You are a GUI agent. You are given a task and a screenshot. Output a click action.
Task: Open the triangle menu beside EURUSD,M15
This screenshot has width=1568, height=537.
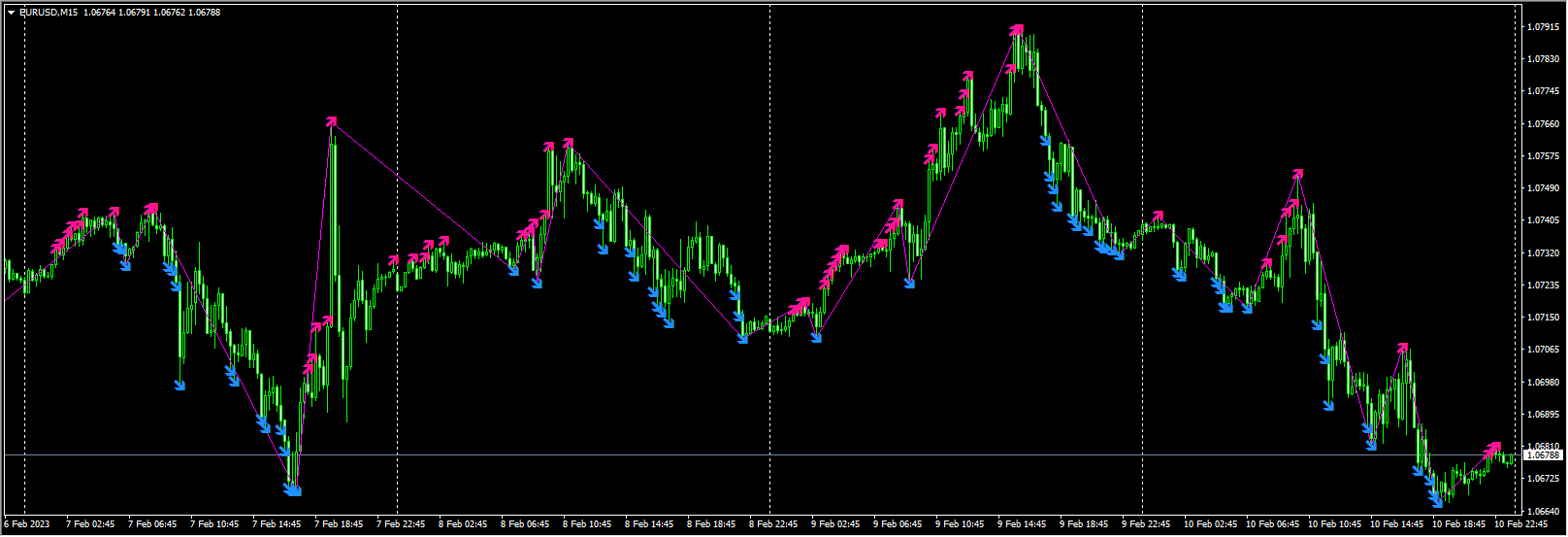point(12,13)
